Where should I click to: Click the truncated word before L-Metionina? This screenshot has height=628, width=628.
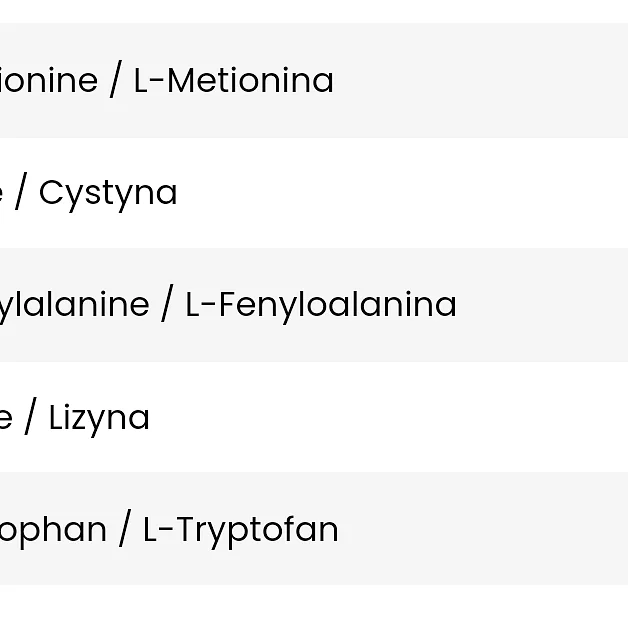[x=48, y=80]
